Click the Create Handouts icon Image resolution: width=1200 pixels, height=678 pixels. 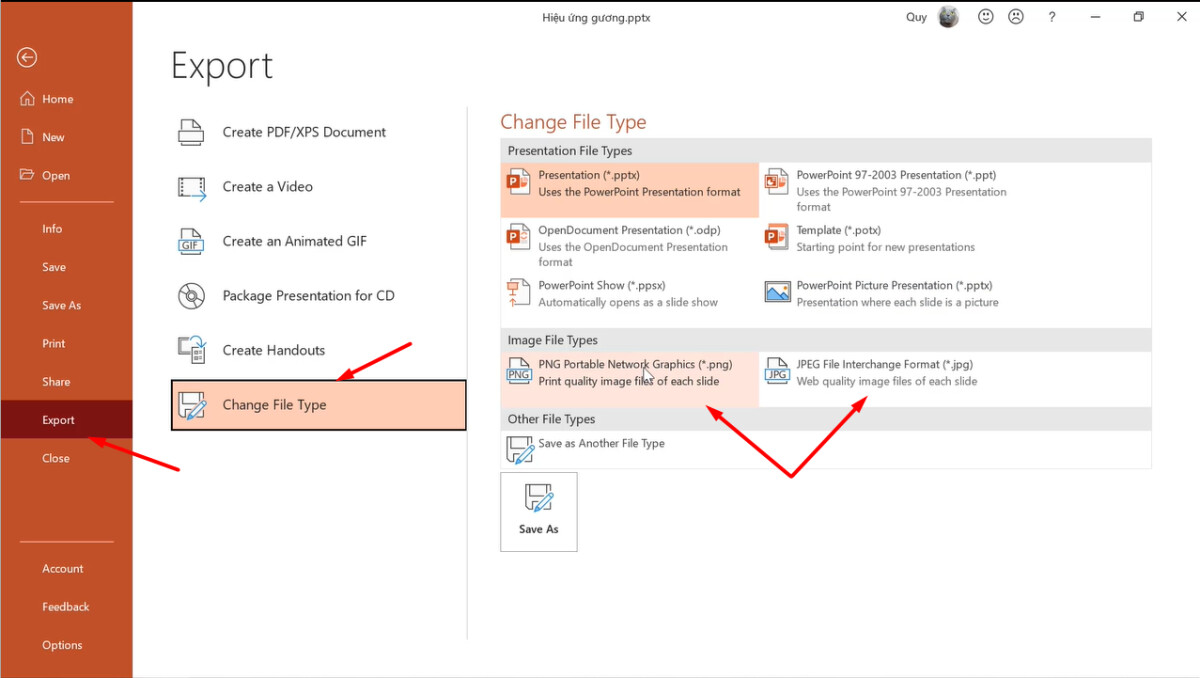click(191, 350)
